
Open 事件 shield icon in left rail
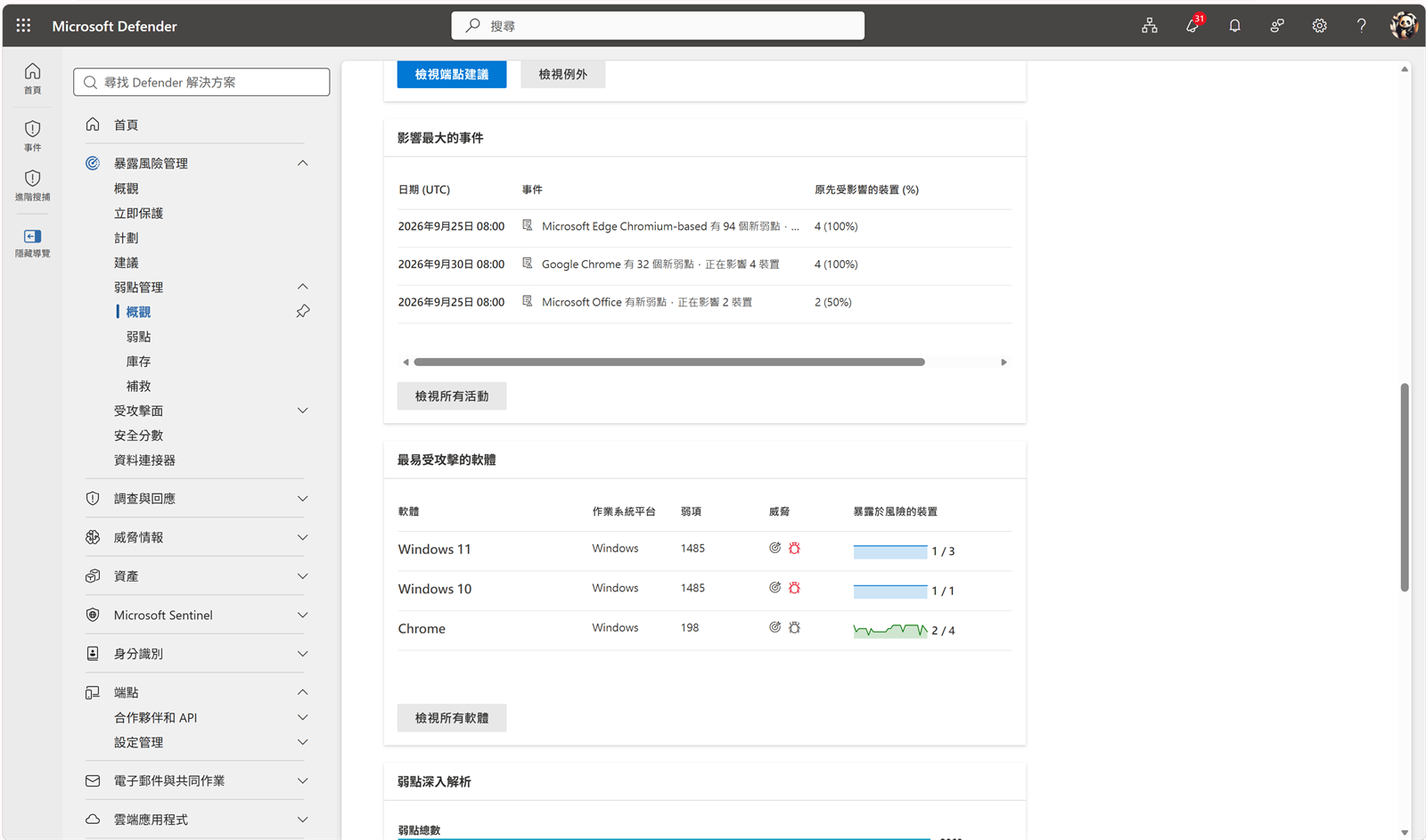tap(32, 135)
